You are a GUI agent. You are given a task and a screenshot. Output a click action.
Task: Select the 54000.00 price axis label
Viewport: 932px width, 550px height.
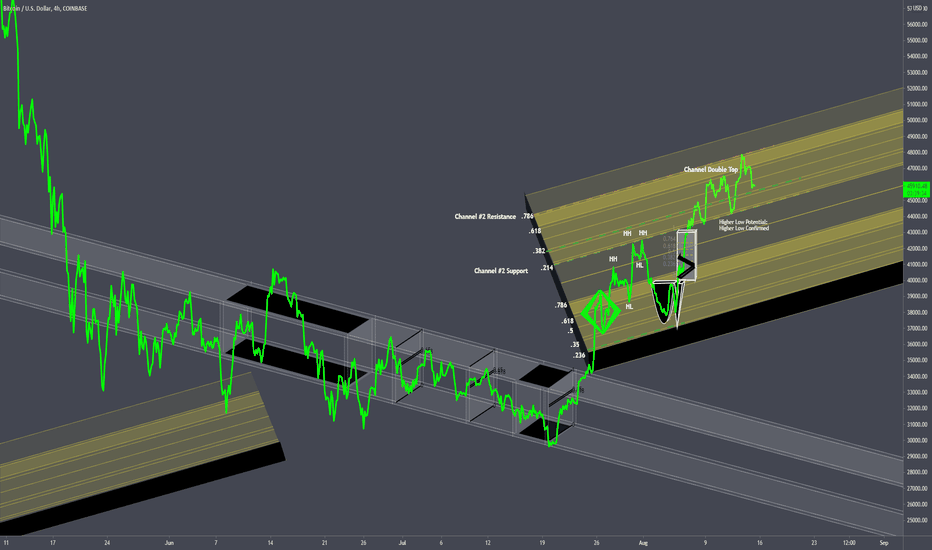point(918,56)
